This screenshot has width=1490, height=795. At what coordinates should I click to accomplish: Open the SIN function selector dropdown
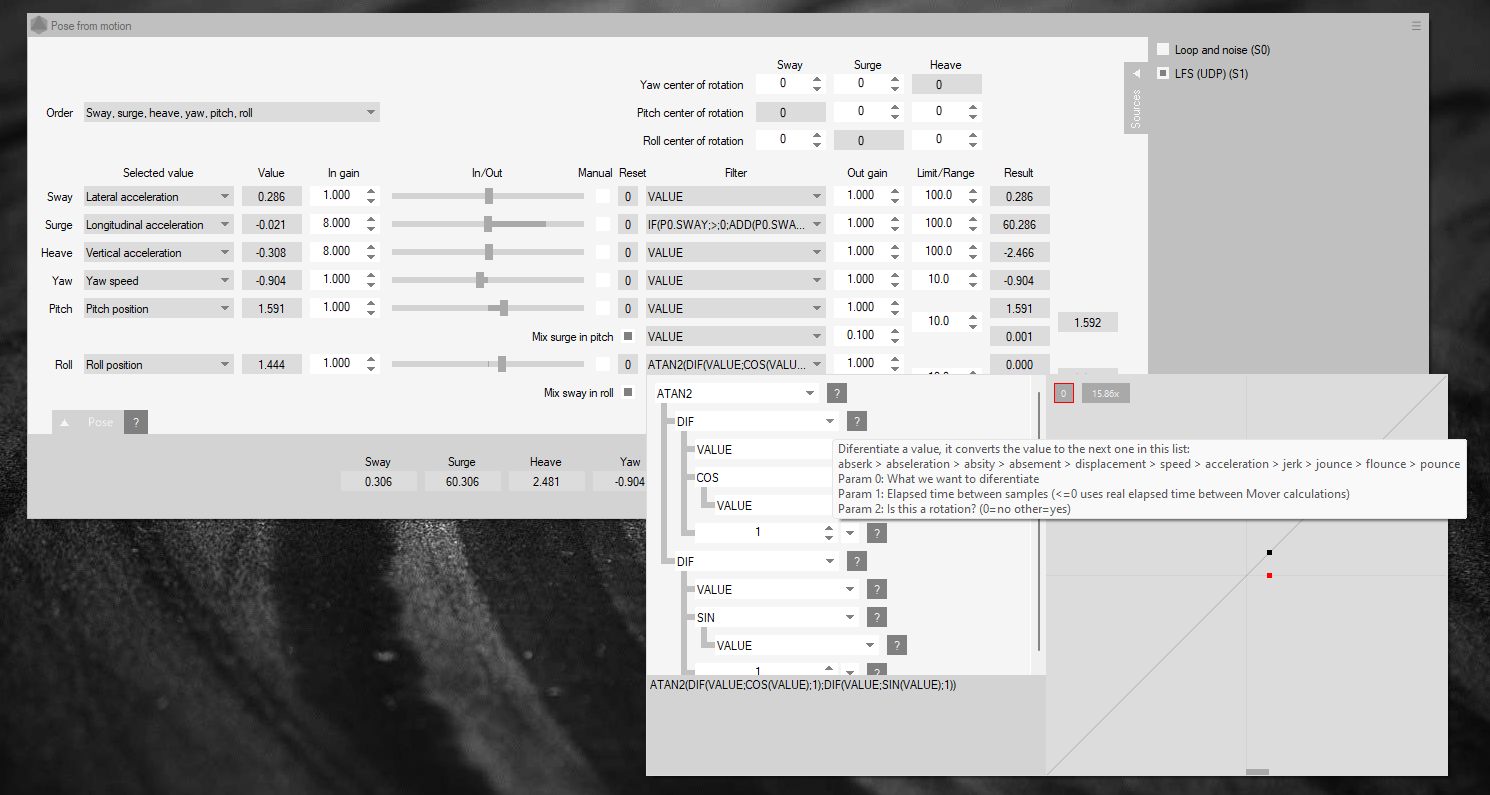[850, 618]
